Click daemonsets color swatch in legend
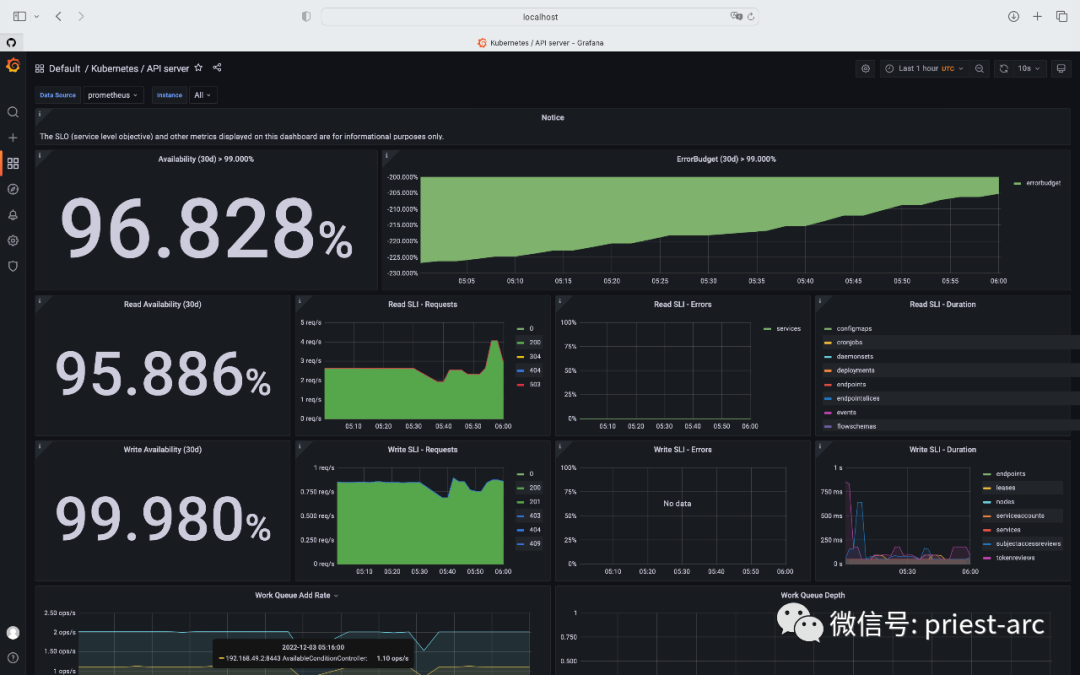The image size is (1080, 675). 828,357
